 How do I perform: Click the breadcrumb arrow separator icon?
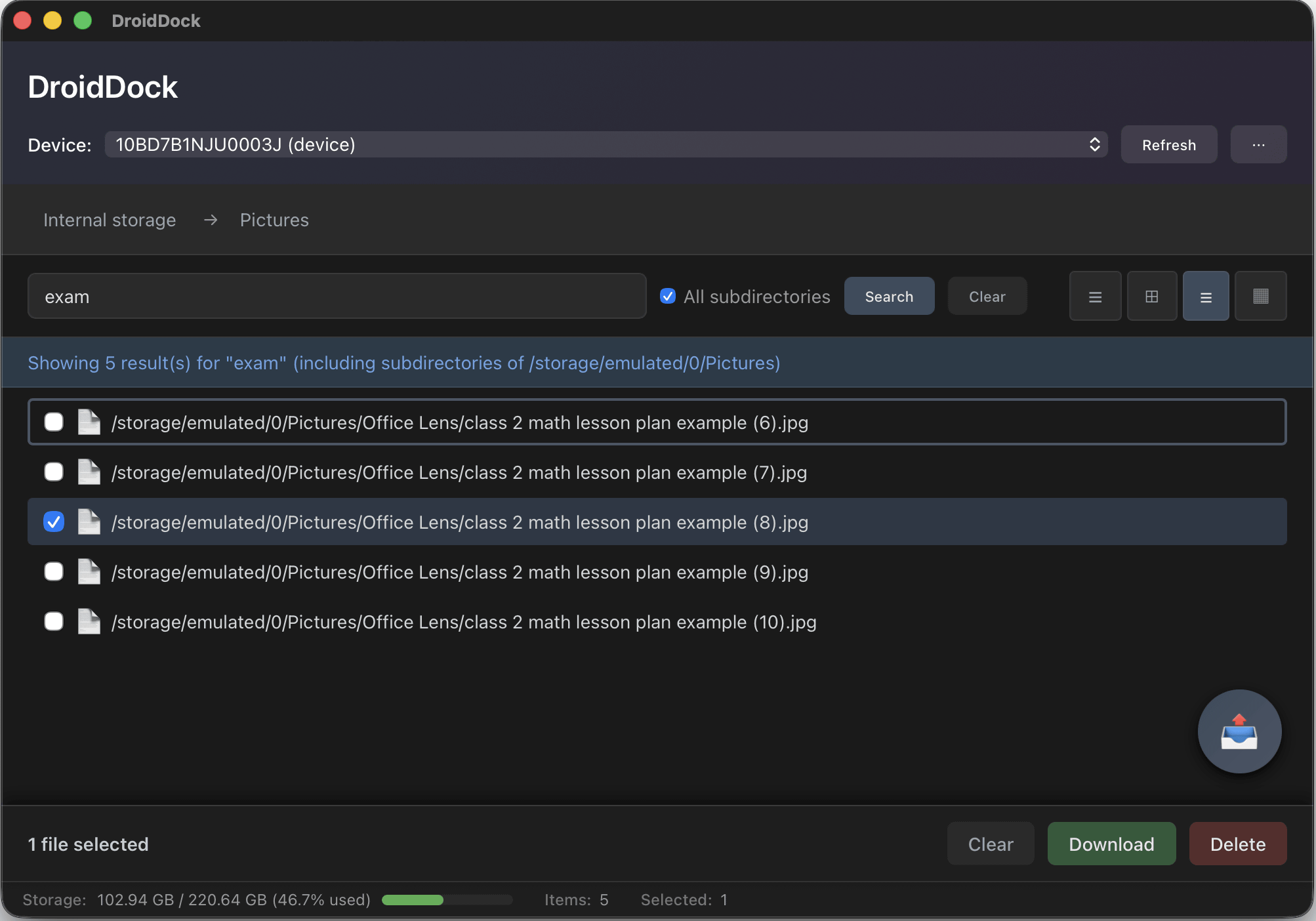click(210, 220)
